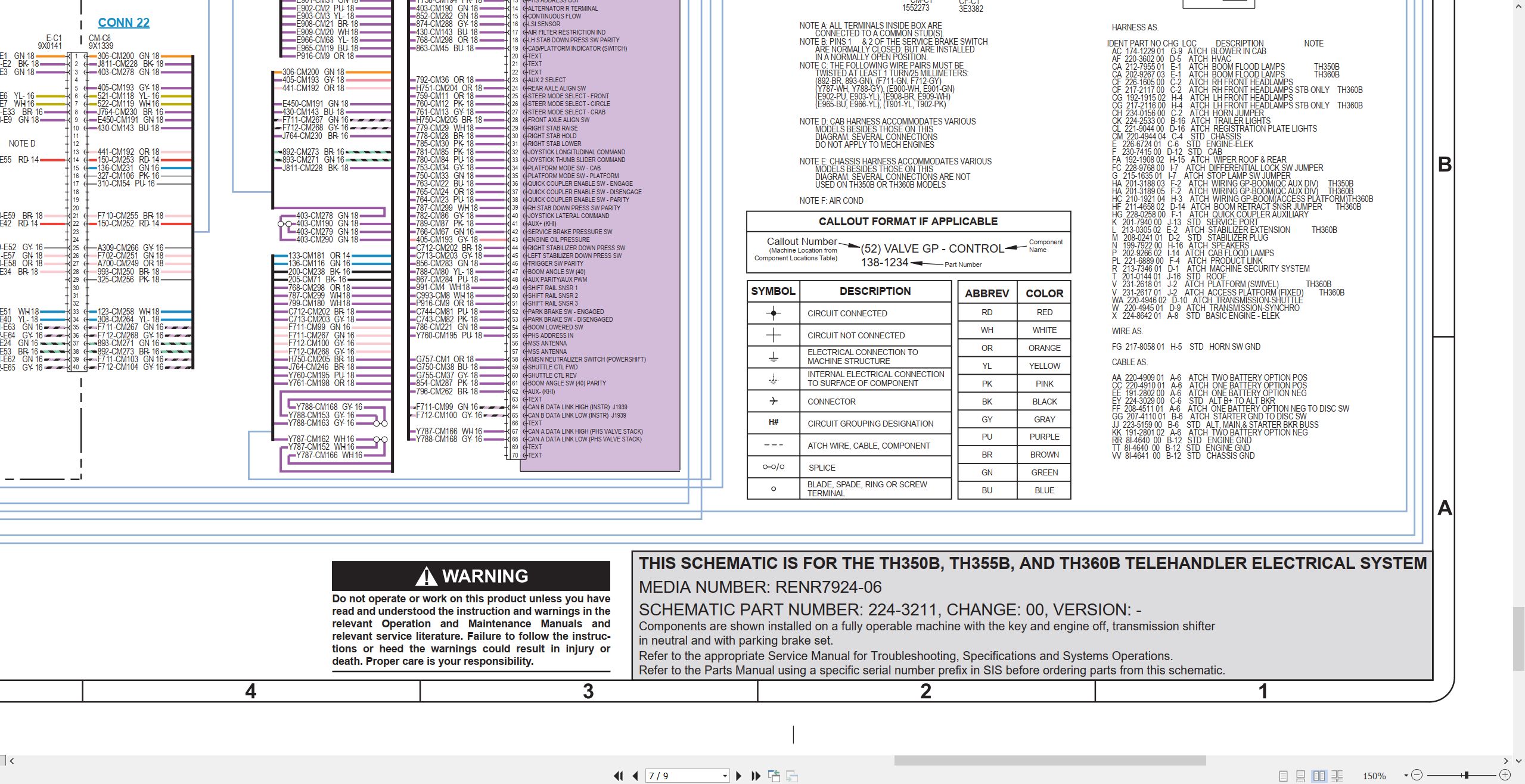Go to the previous page
Screen dimensions: 1525x784
635,776
